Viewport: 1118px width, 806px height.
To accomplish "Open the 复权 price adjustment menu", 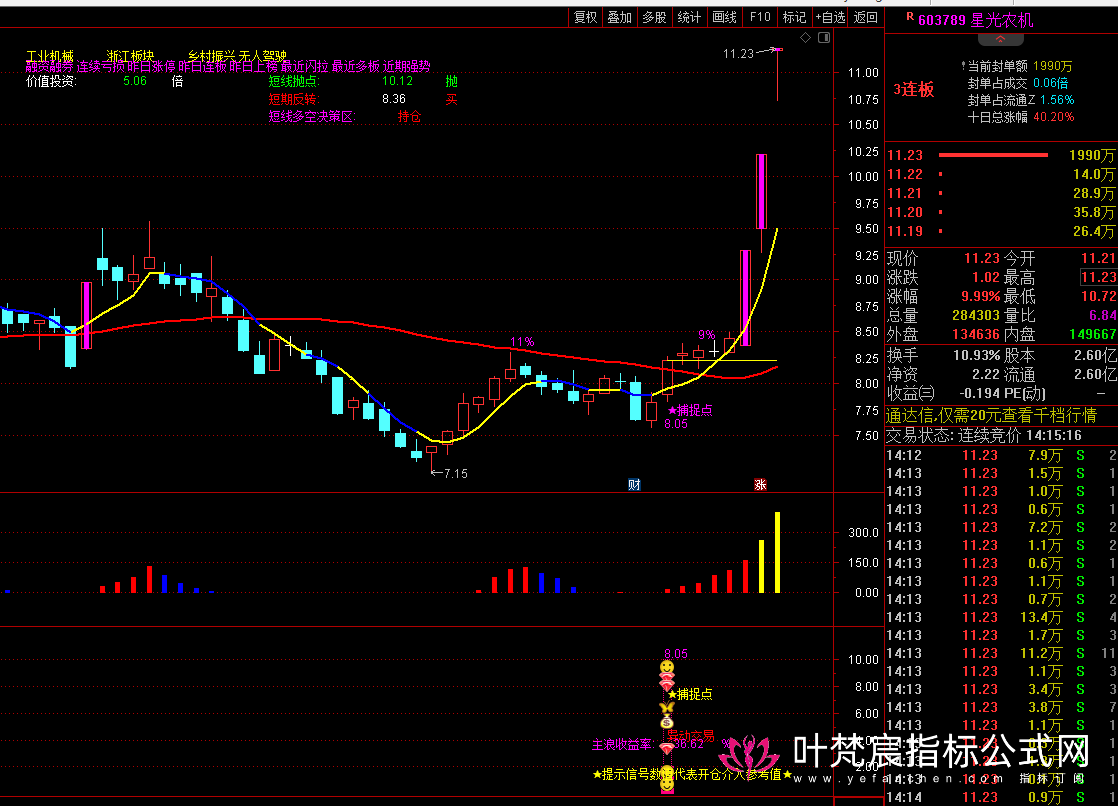I will point(585,17).
